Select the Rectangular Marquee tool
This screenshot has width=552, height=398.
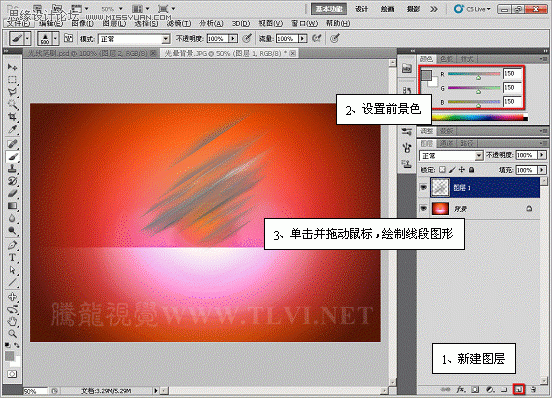tap(12, 80)
